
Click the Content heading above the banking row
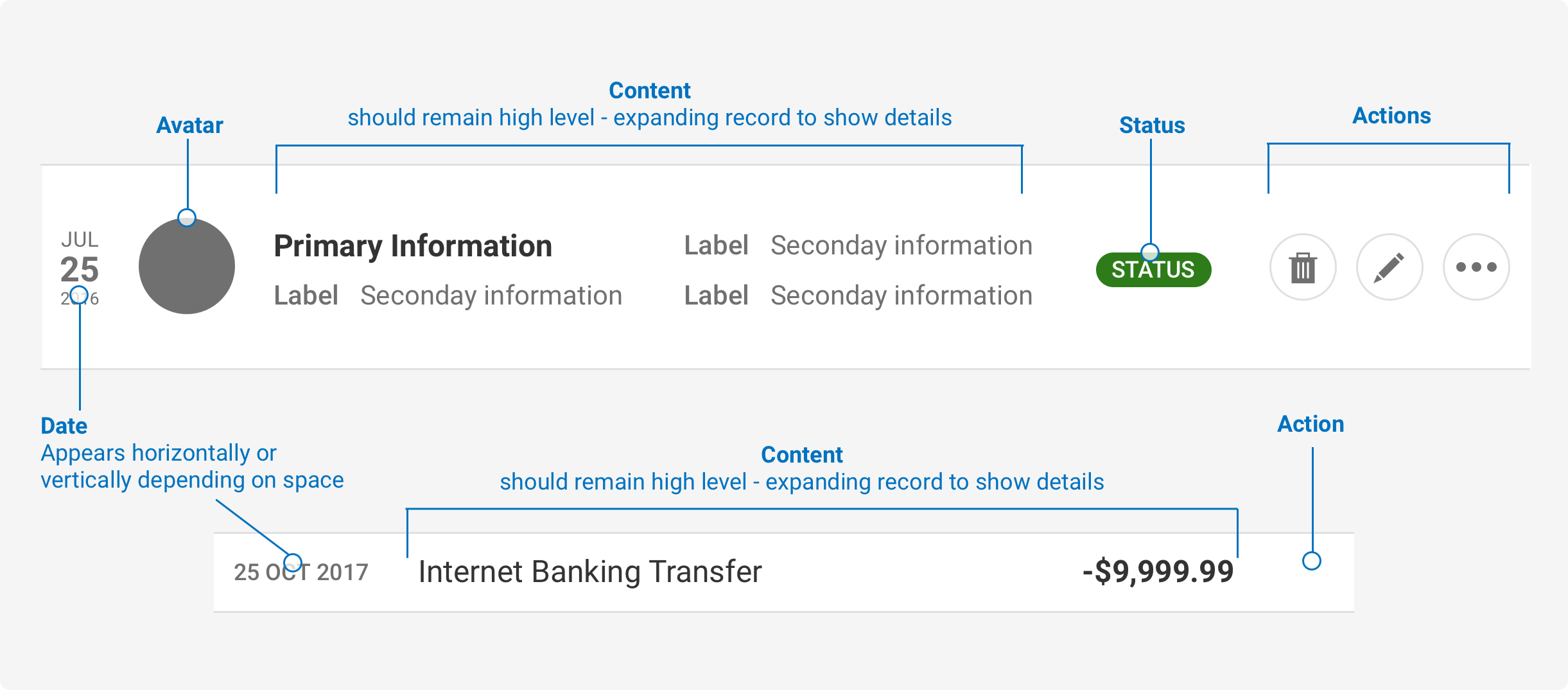pyautogui.click(x=801, y=455)
